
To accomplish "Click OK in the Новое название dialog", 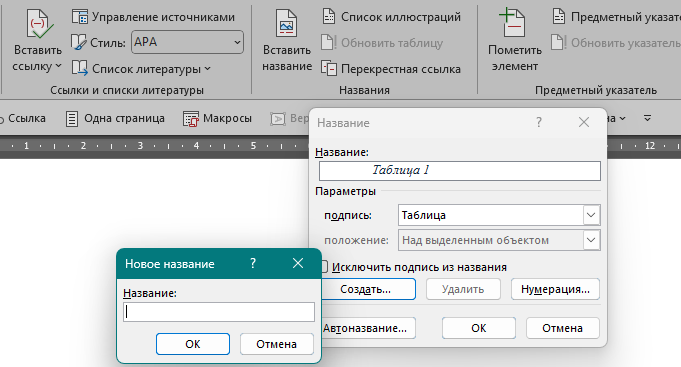I will coord(193,344).
